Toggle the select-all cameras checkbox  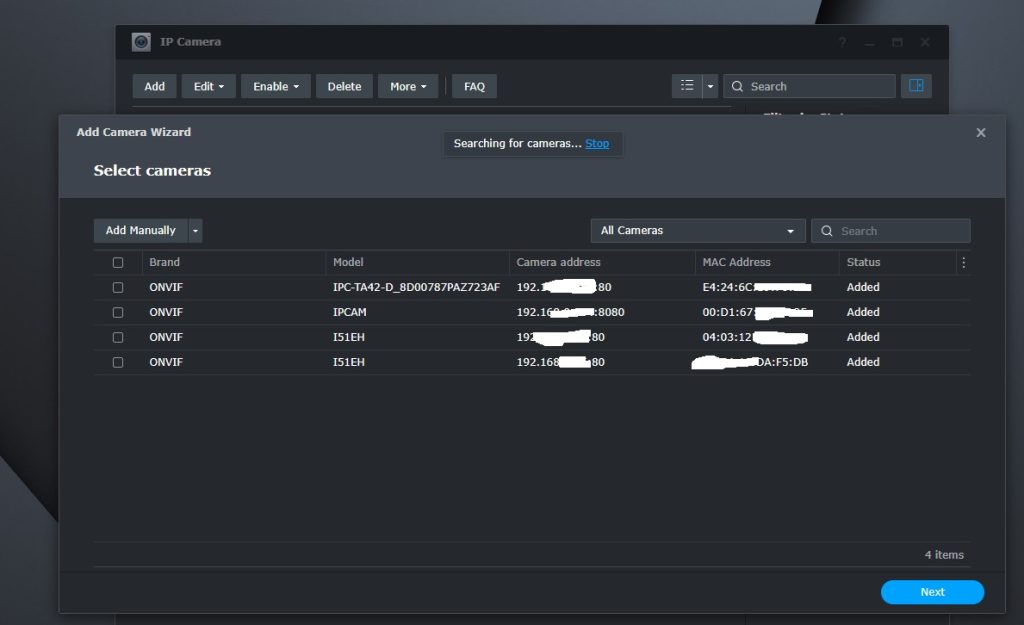click(x=118, y=263)
